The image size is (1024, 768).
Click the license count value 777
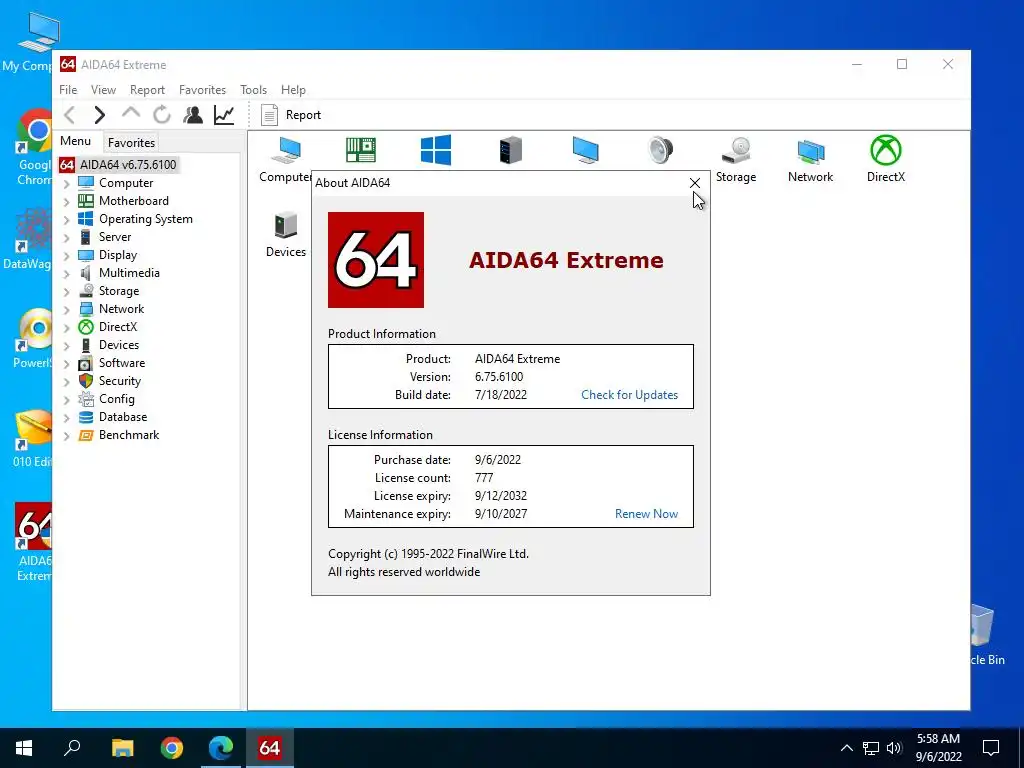pos(484,478)
